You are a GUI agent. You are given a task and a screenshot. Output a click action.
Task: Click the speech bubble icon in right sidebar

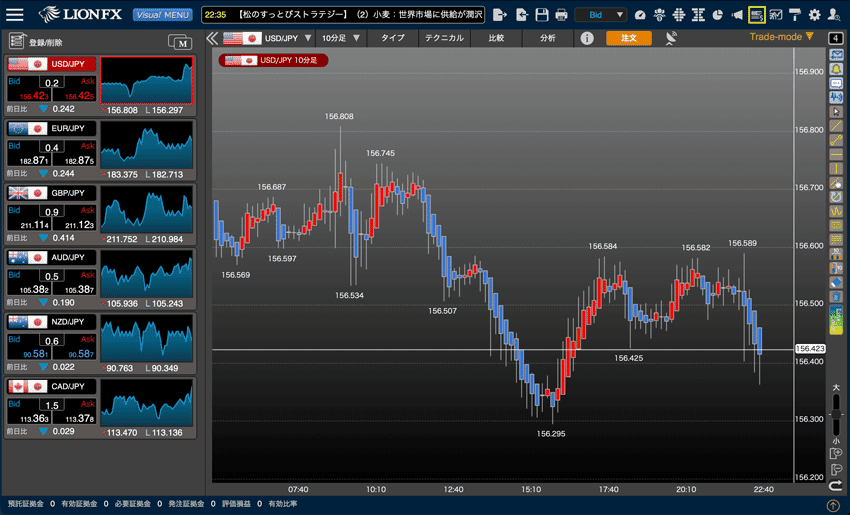836,83
